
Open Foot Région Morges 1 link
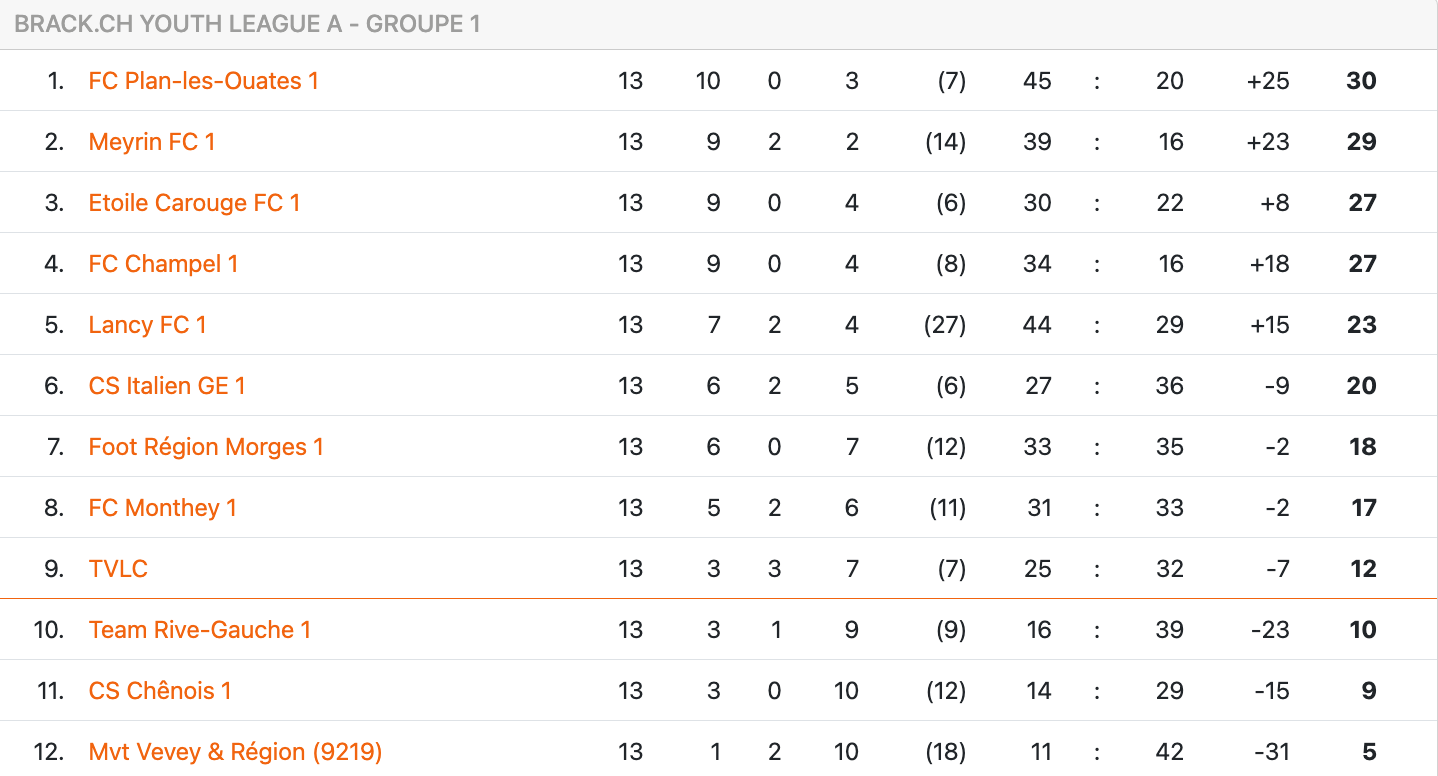[206, 447]
